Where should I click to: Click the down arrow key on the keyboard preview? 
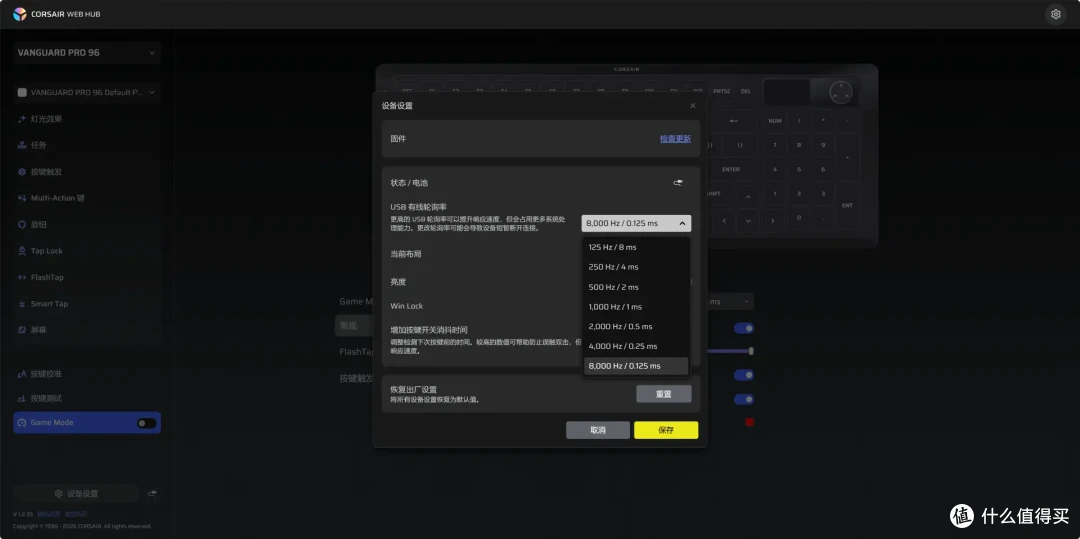pos(748,221)
